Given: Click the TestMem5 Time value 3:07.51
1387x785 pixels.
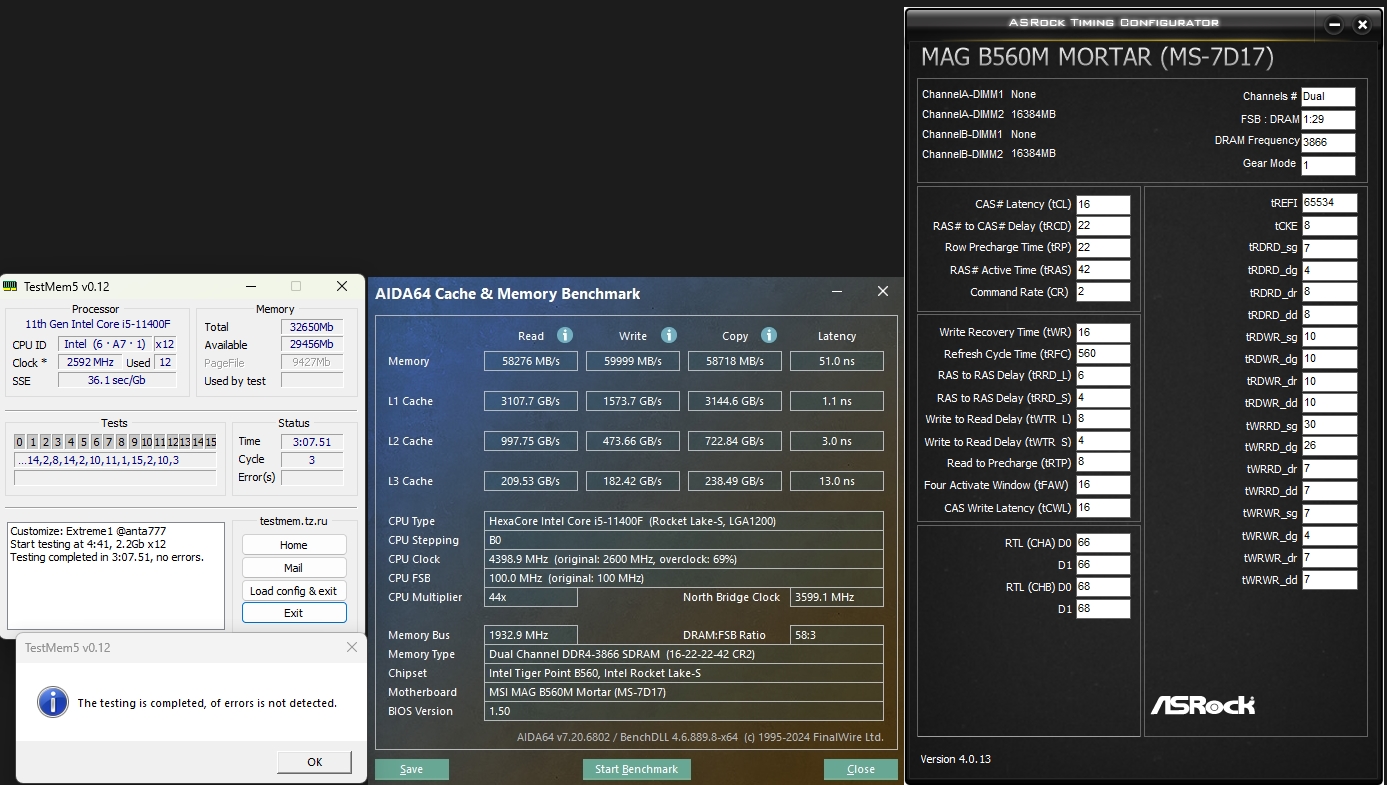Looking at the screenshot, I should tap(312, 441).
